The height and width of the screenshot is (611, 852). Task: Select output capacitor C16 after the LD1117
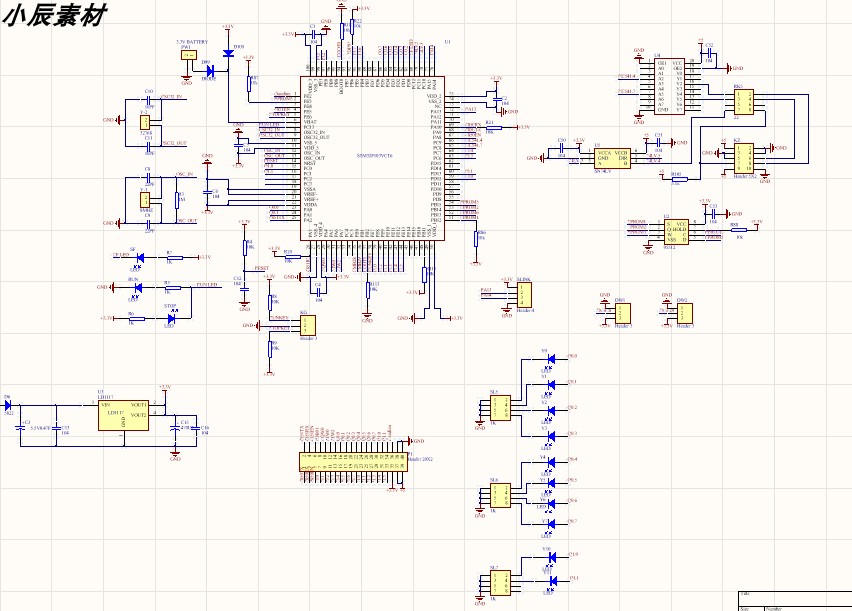pos(197,428)
